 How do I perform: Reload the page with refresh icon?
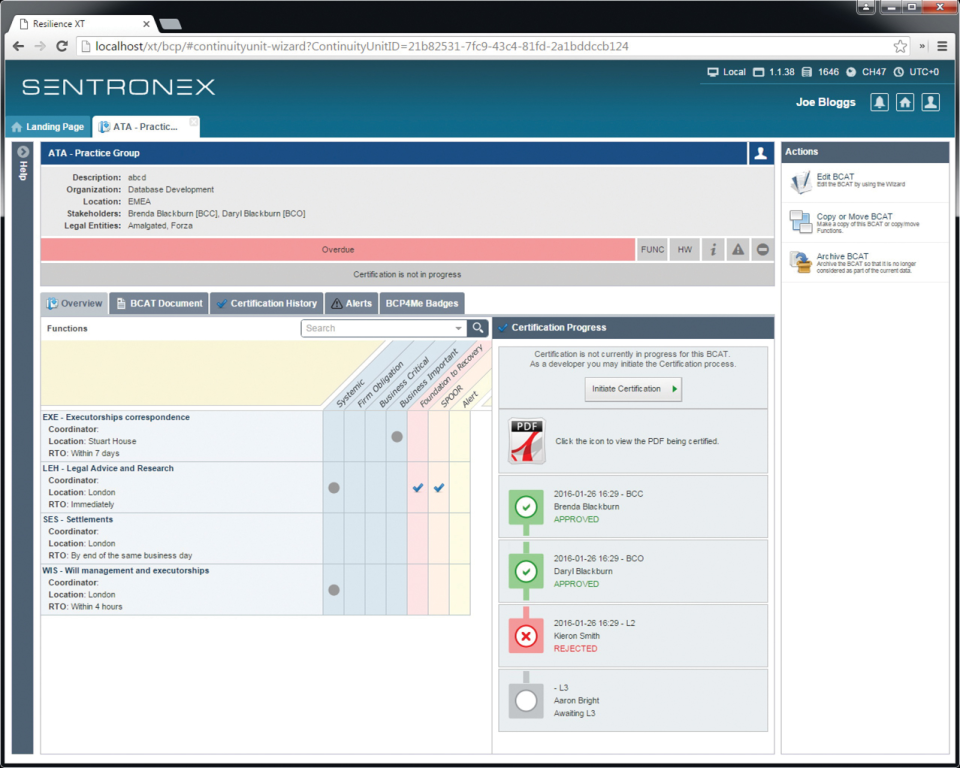point(61,46)
